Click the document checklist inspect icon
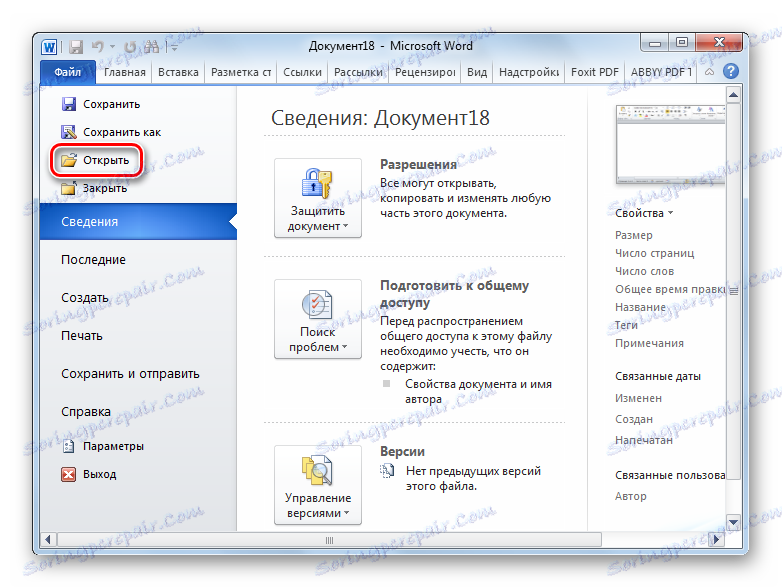The height and width of the screenshot is (588, 782). pos(317,304)
